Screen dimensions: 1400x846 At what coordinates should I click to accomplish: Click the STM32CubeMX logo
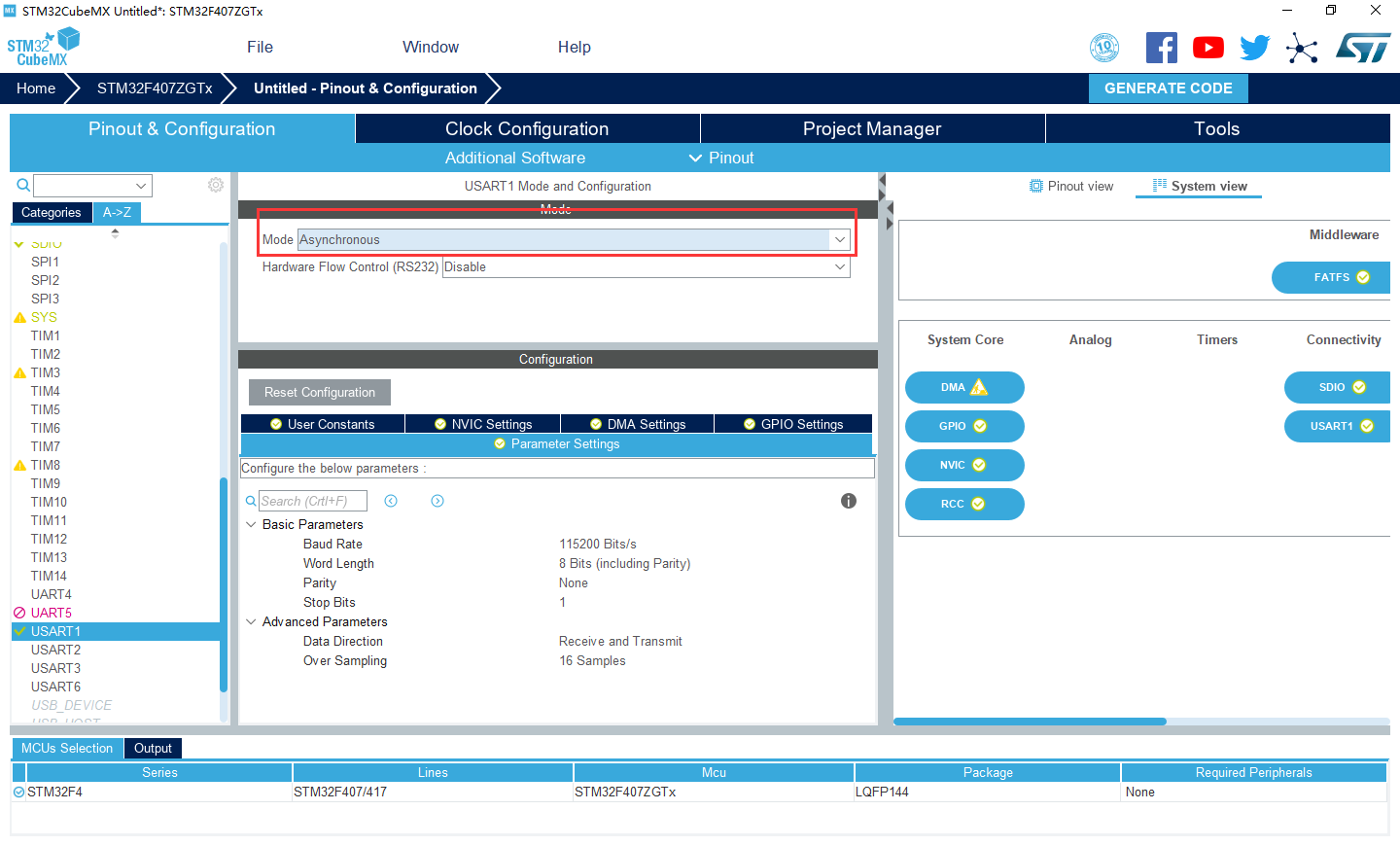[43, 47]
